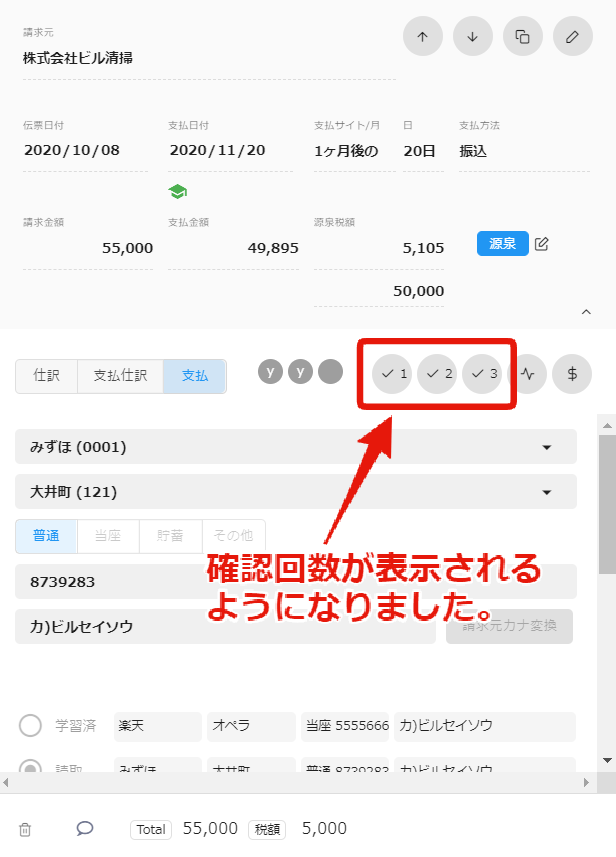The width and height of the screenshot is (616, 857).
Task: Click the vertical scrollbar down arrow
Action: (607, 760)
